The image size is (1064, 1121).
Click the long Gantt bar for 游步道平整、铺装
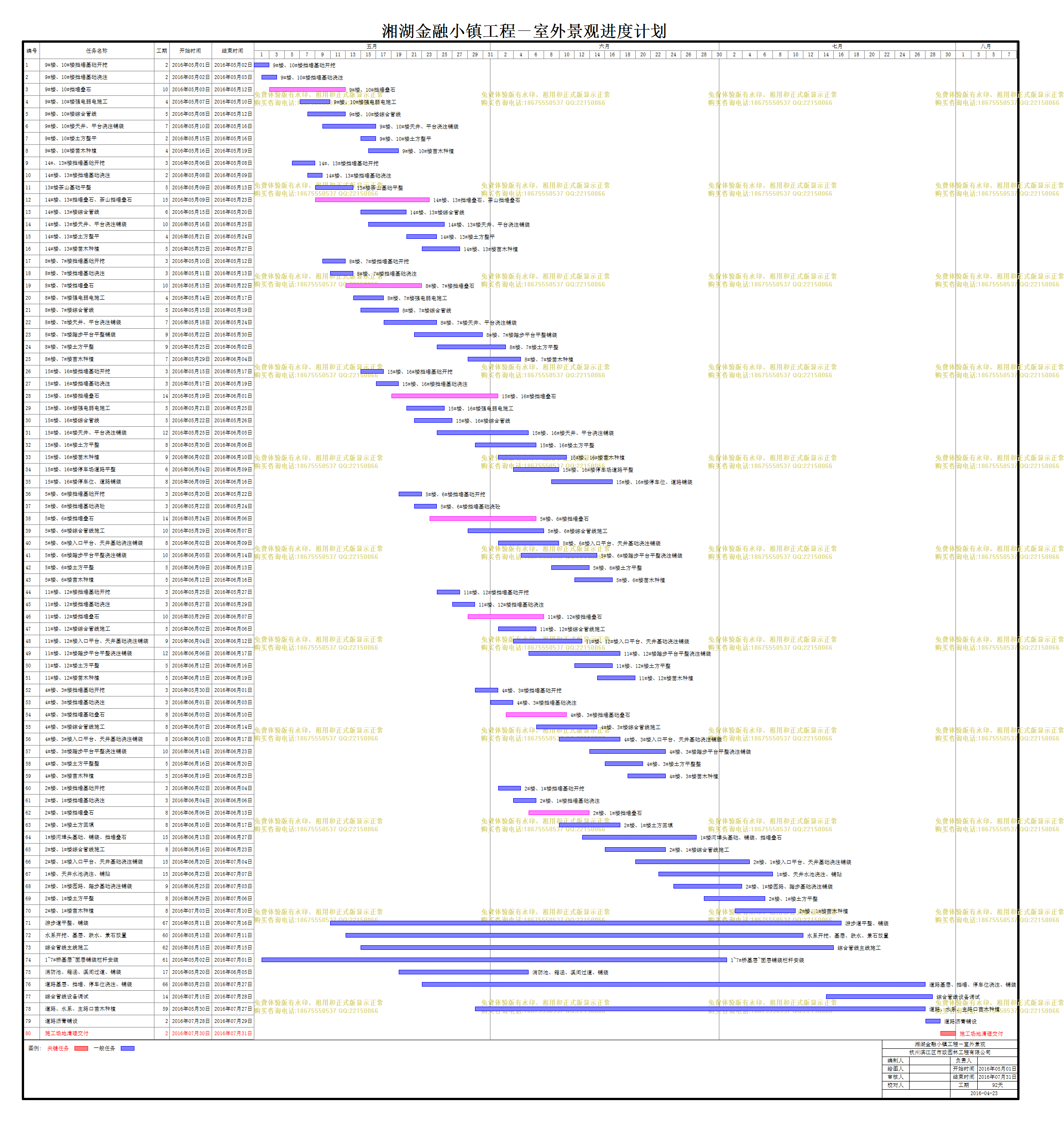pyautogui.click(x=586, y=923)
